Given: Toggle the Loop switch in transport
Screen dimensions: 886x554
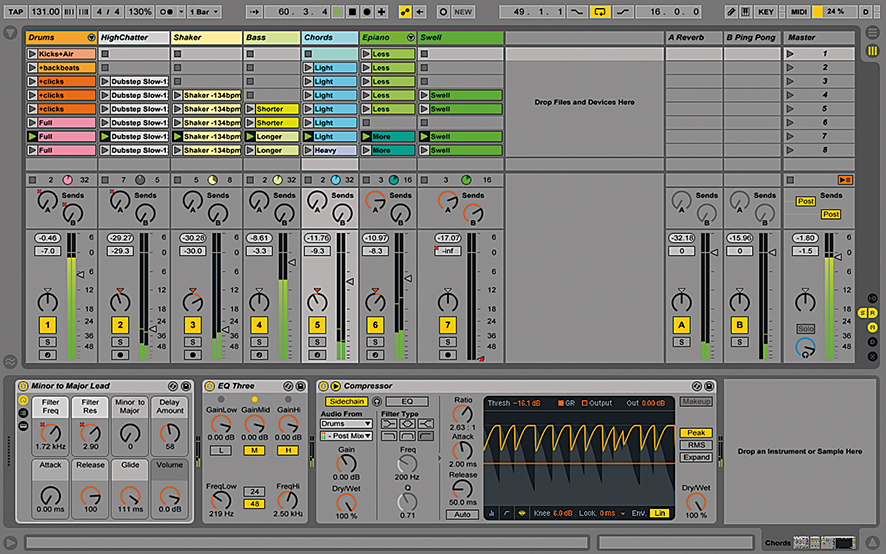Looking at the screenshot, I should [x=600, y=11].
